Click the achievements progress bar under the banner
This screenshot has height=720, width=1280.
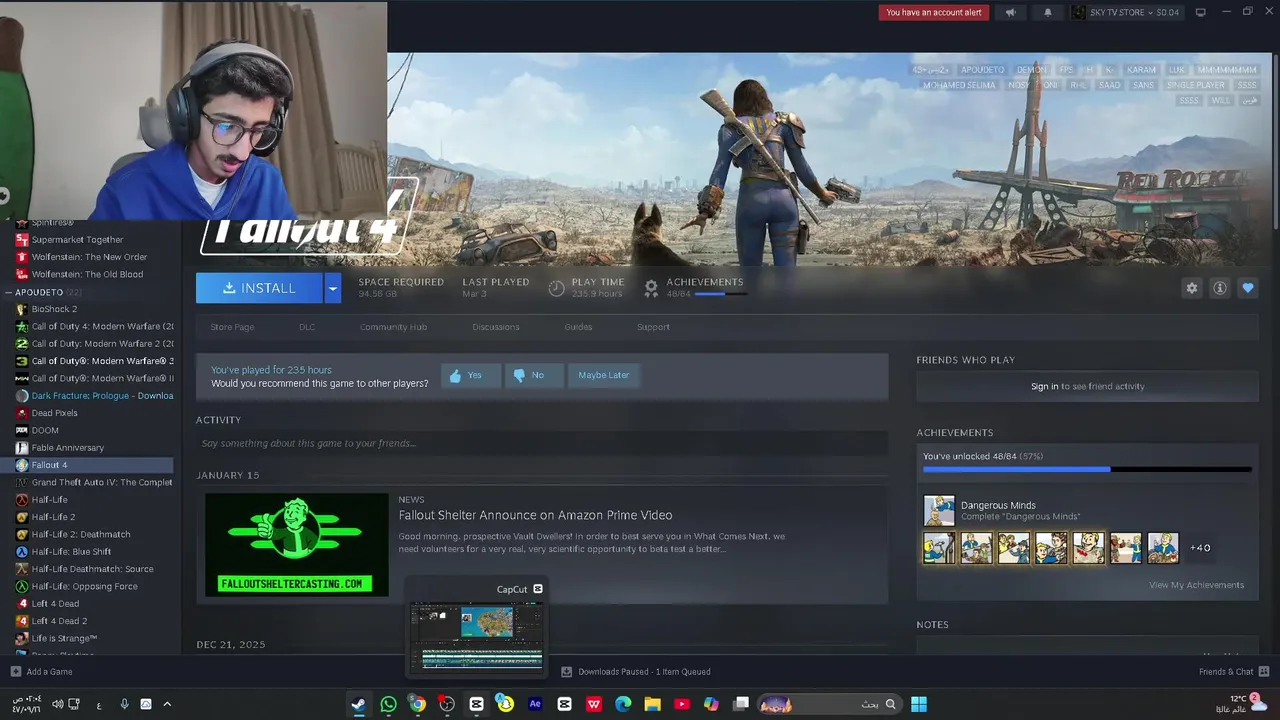click(719, 294)
